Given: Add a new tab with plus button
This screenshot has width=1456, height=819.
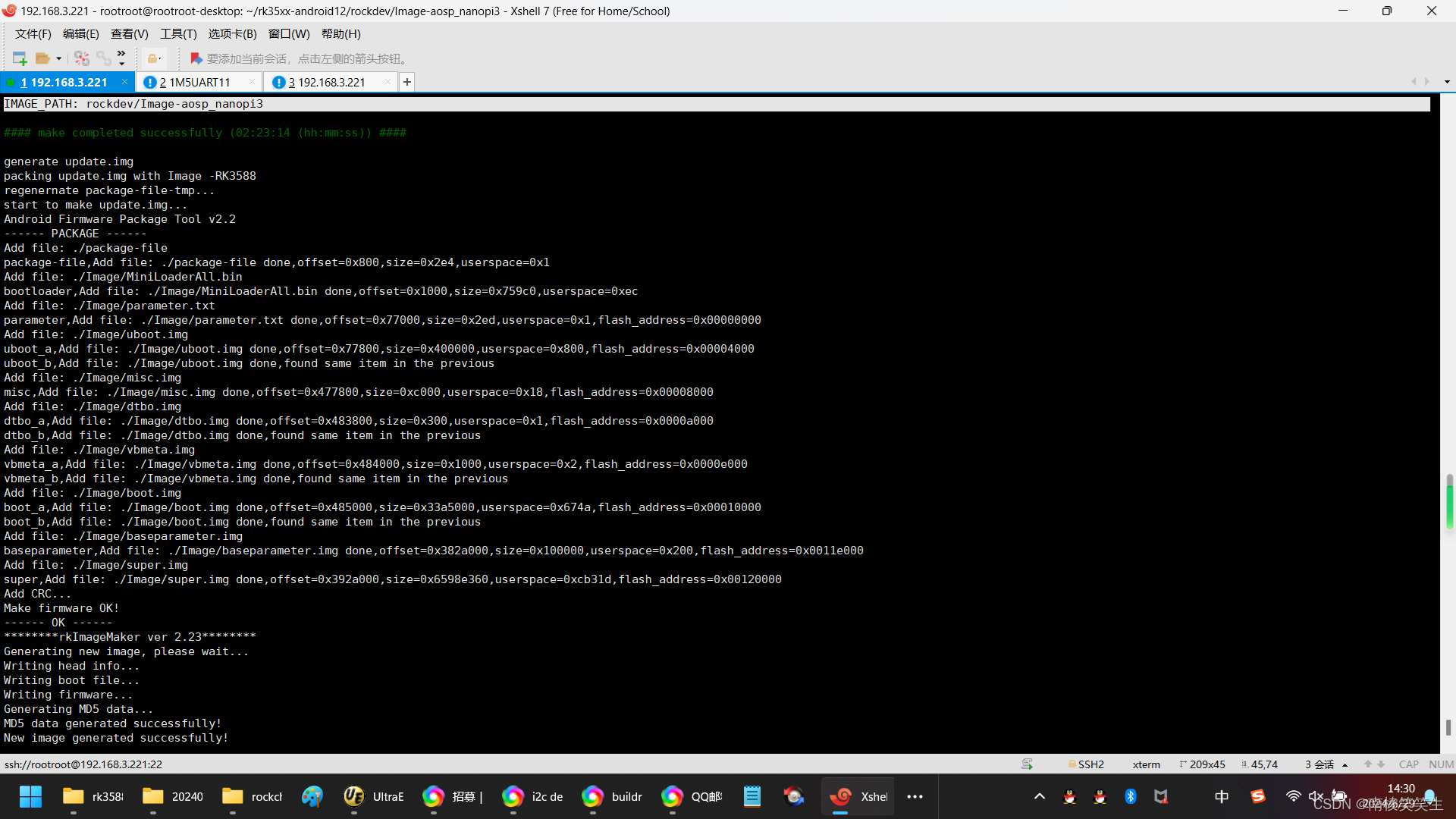Looking at the screenshot, I should (x=407, y=82).
